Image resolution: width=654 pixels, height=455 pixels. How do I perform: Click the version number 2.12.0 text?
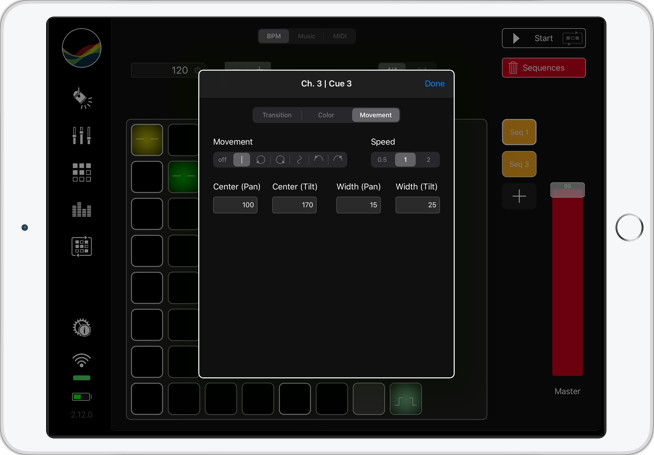pyautogui.click(x=82, y=415)
